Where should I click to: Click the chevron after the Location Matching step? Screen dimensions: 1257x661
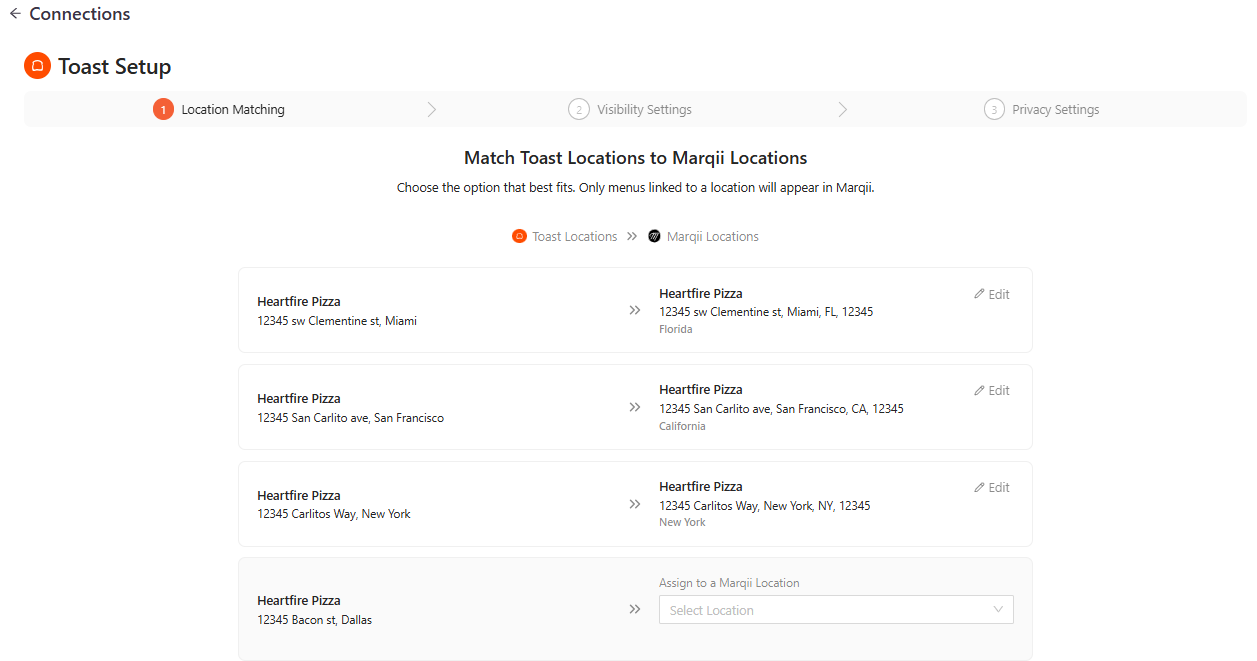pos(431,110)
